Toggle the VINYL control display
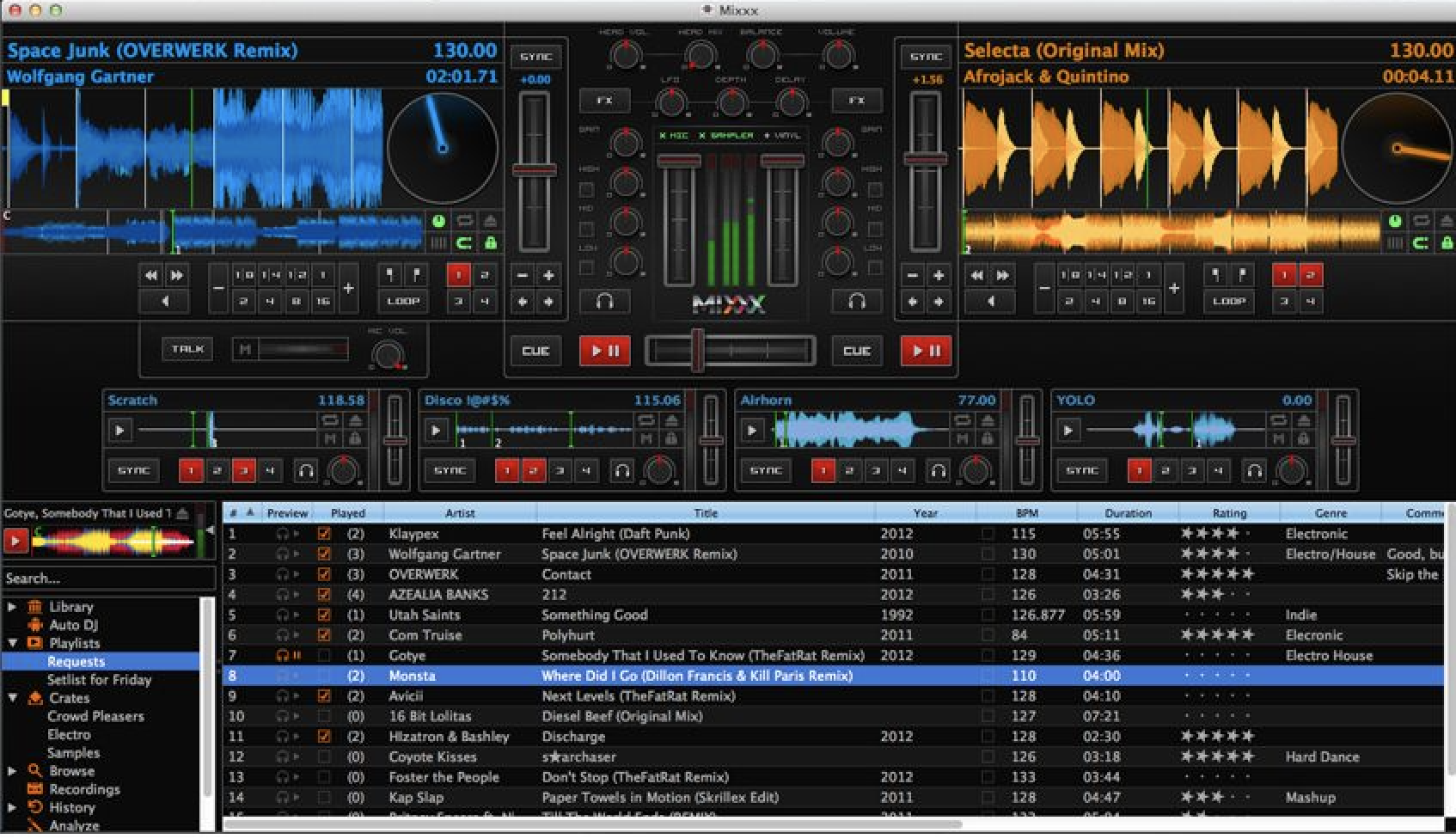This screenshot has height=839, width=1456. click(782, 136)
